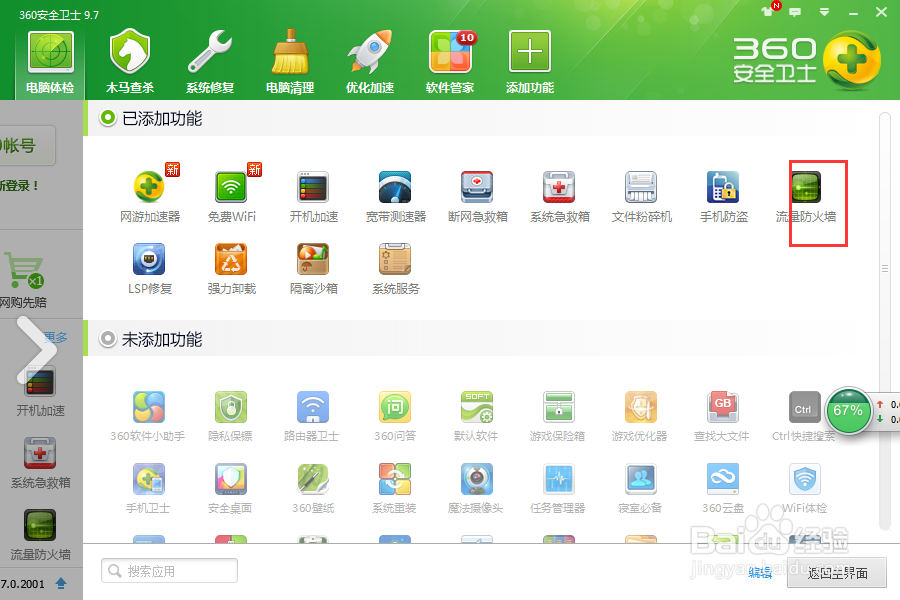Add 安全桌面 function
This screenshot has width=900, height=600.
point(231,488)
